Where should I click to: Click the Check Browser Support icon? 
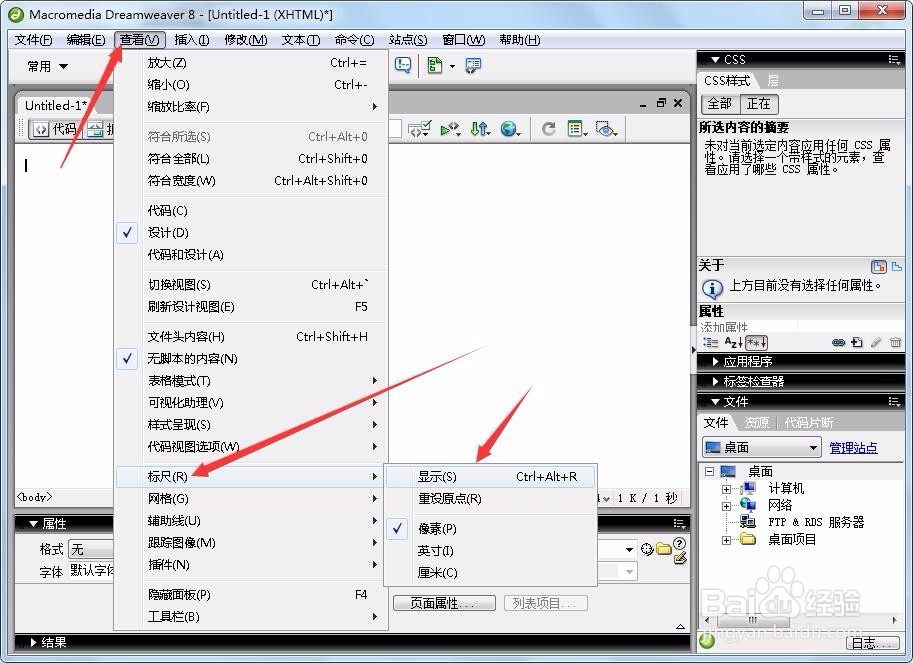[x=450, y=129]
